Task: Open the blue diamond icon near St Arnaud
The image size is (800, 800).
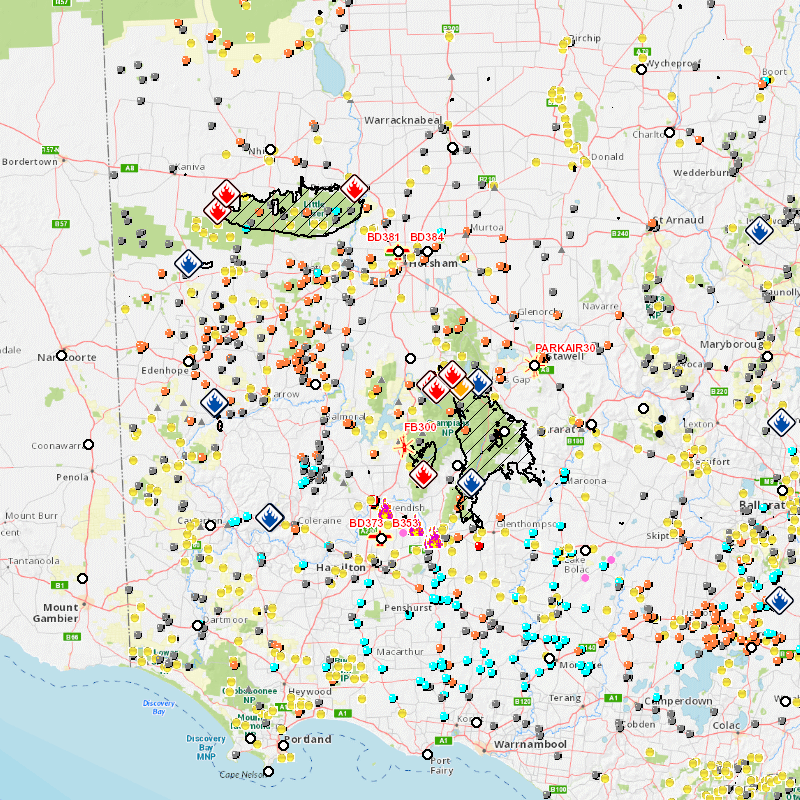Action: point(760,230)
